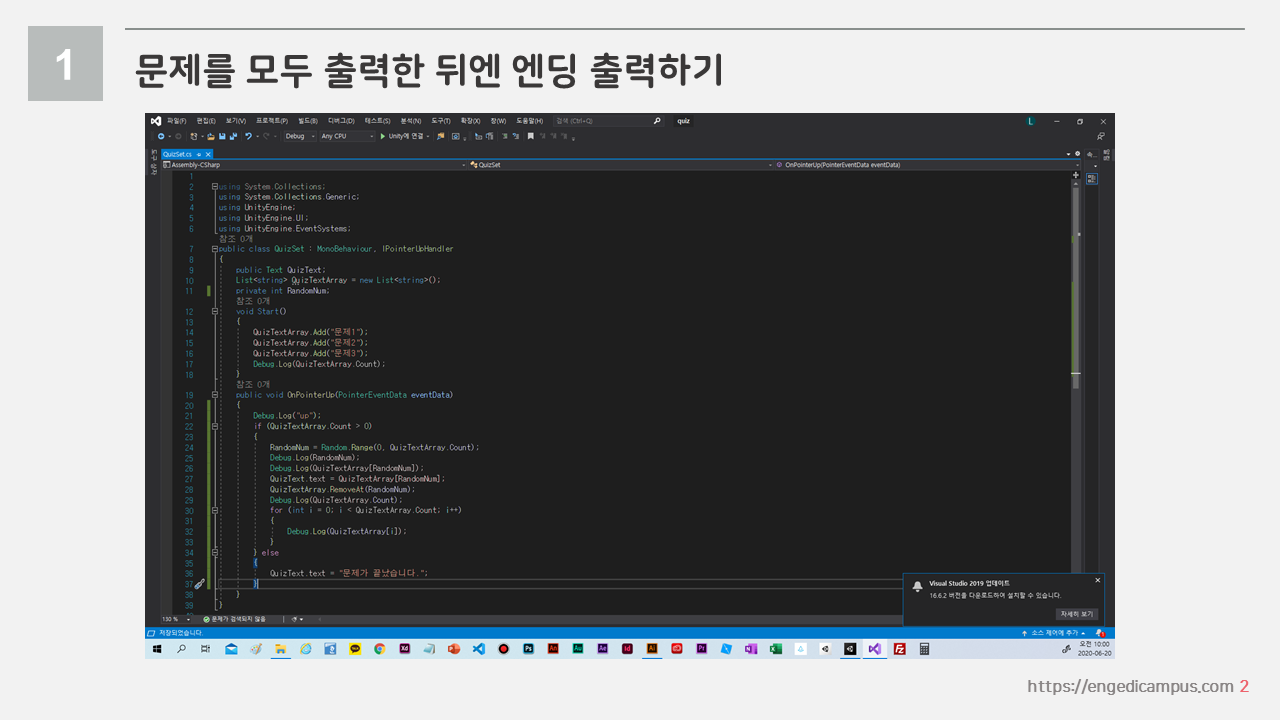Open the 파일(F) menu
Viewport: 1280px width, 720px height.
[x=177, y=121]
